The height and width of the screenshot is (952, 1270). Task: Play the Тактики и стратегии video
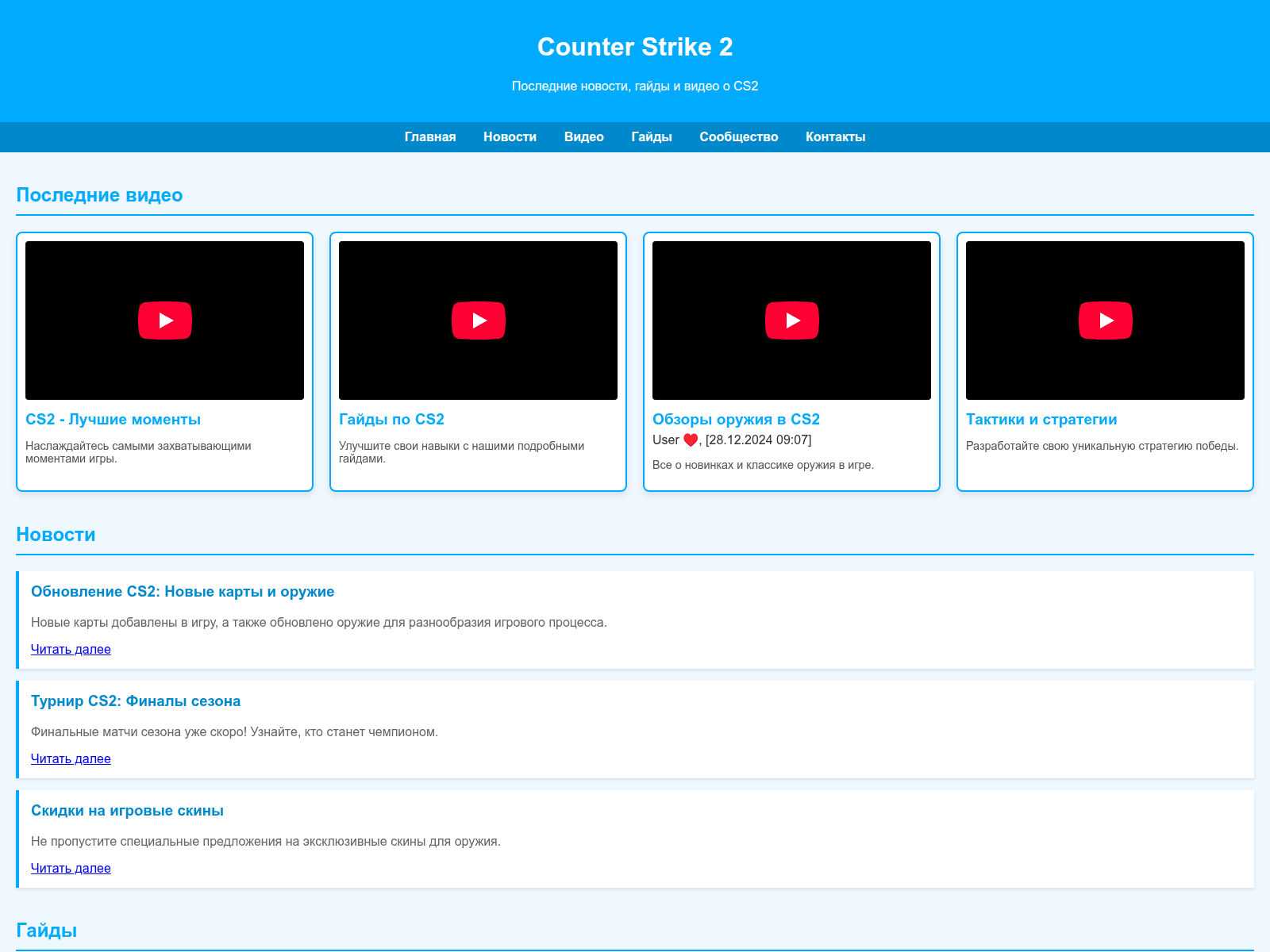(1106, 321)
